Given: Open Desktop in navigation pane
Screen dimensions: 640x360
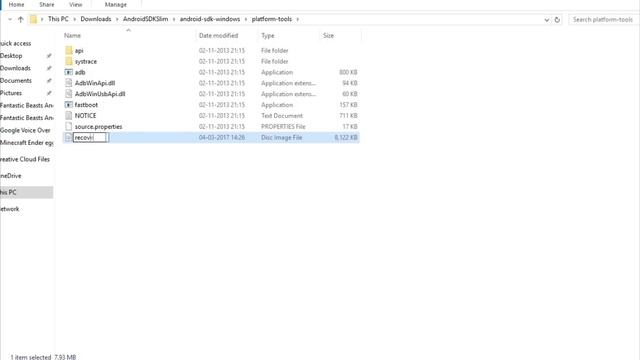Looking at the screenshot, I should coord(11,56).
